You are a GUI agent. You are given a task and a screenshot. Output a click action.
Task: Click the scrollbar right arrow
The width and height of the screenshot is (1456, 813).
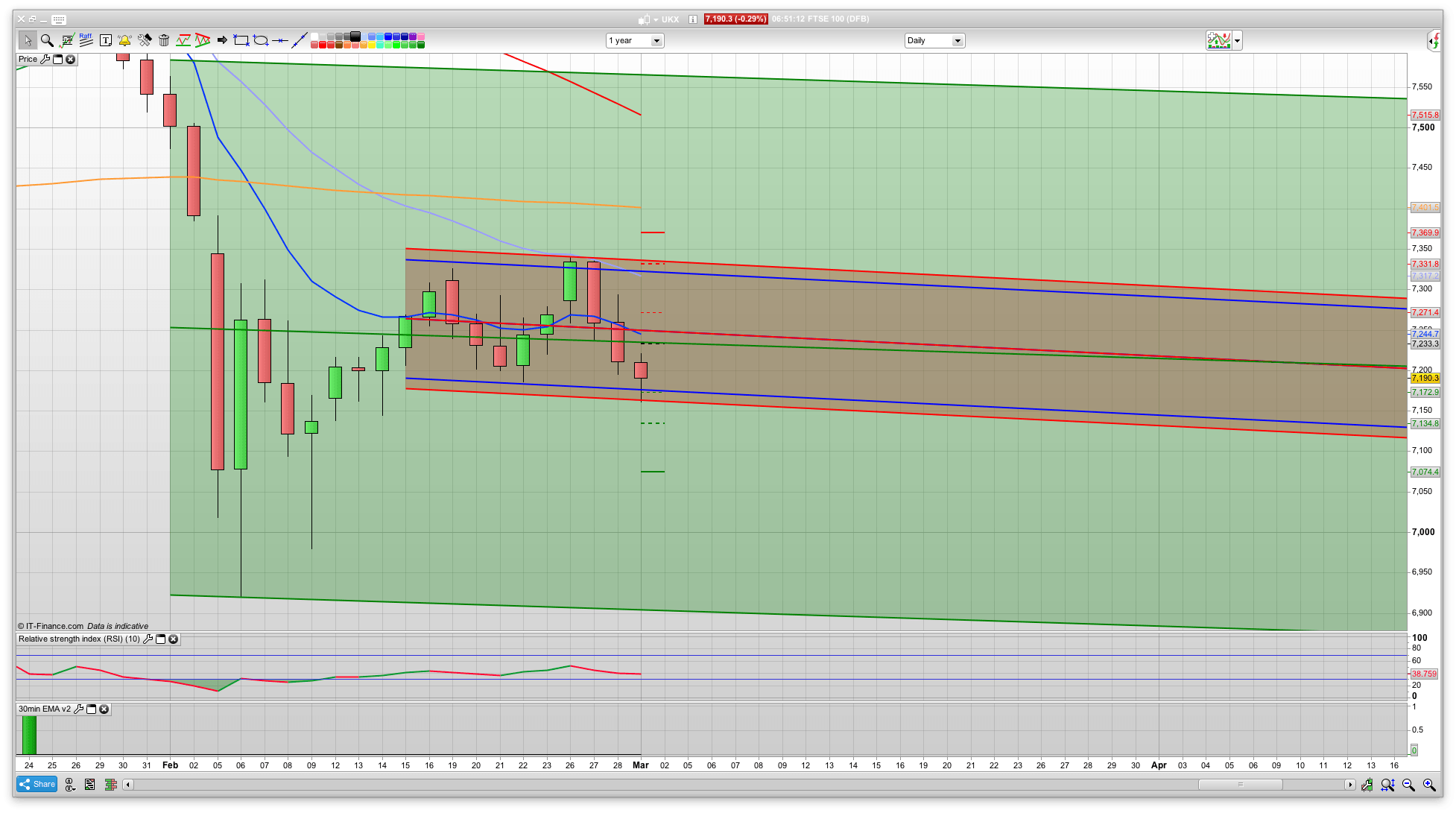coord(1349,784)
